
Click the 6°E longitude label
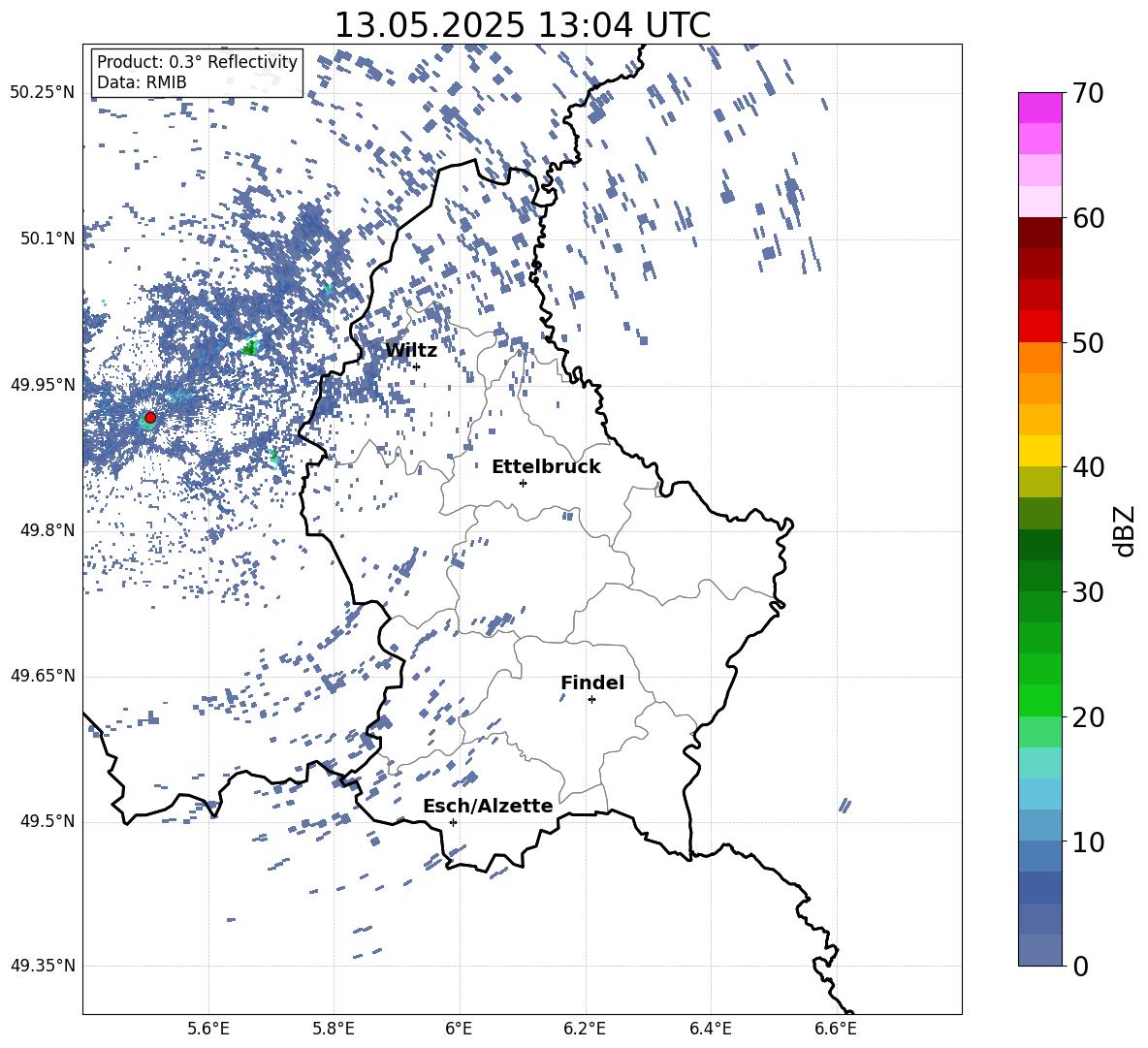(459, 1030)
